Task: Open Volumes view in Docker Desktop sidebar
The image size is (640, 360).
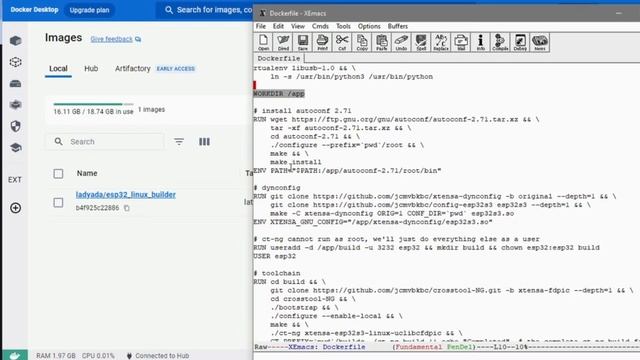Action: [16, 84]
